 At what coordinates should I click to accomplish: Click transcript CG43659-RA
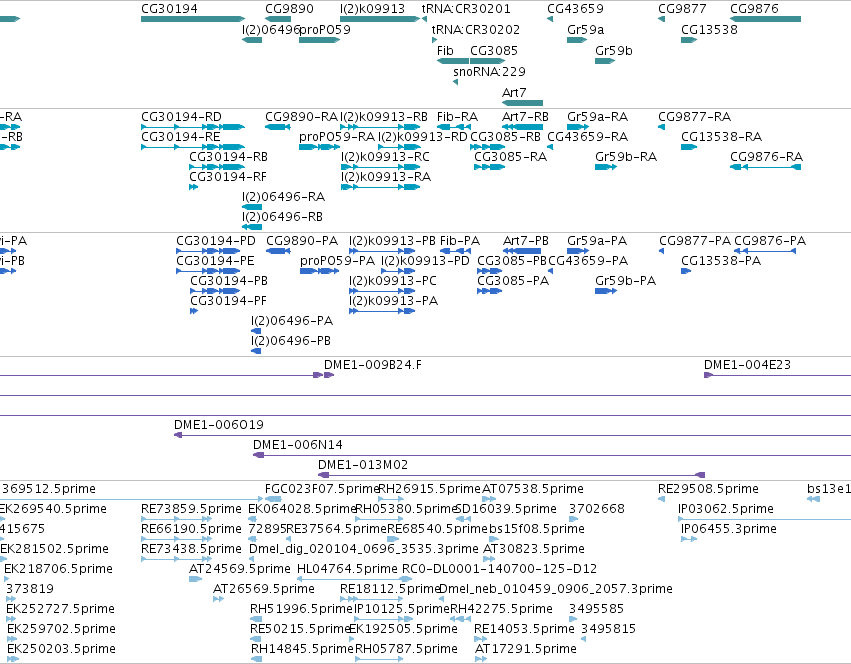coord(550,147)
